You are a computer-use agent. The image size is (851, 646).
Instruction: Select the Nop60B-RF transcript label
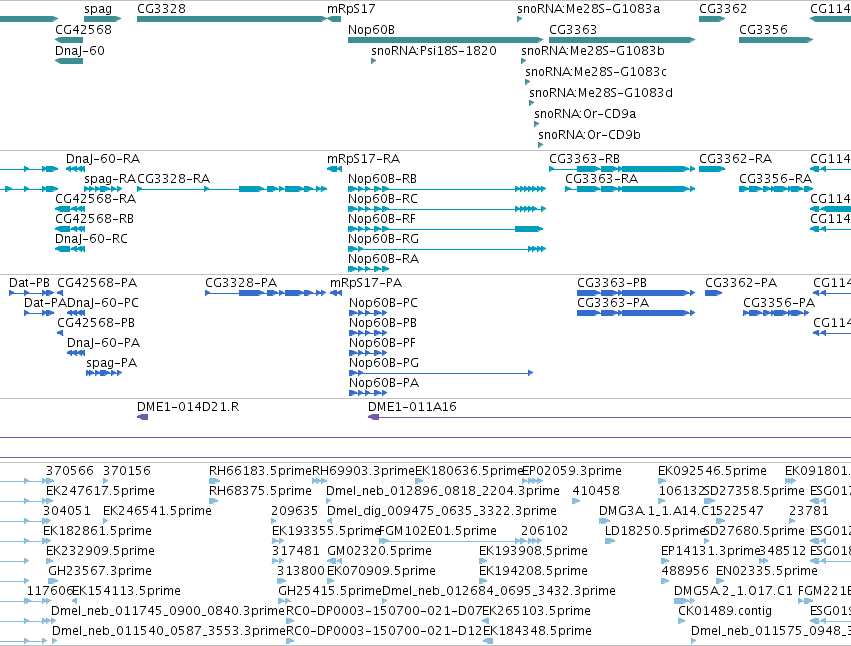click(x=382, y=219)
